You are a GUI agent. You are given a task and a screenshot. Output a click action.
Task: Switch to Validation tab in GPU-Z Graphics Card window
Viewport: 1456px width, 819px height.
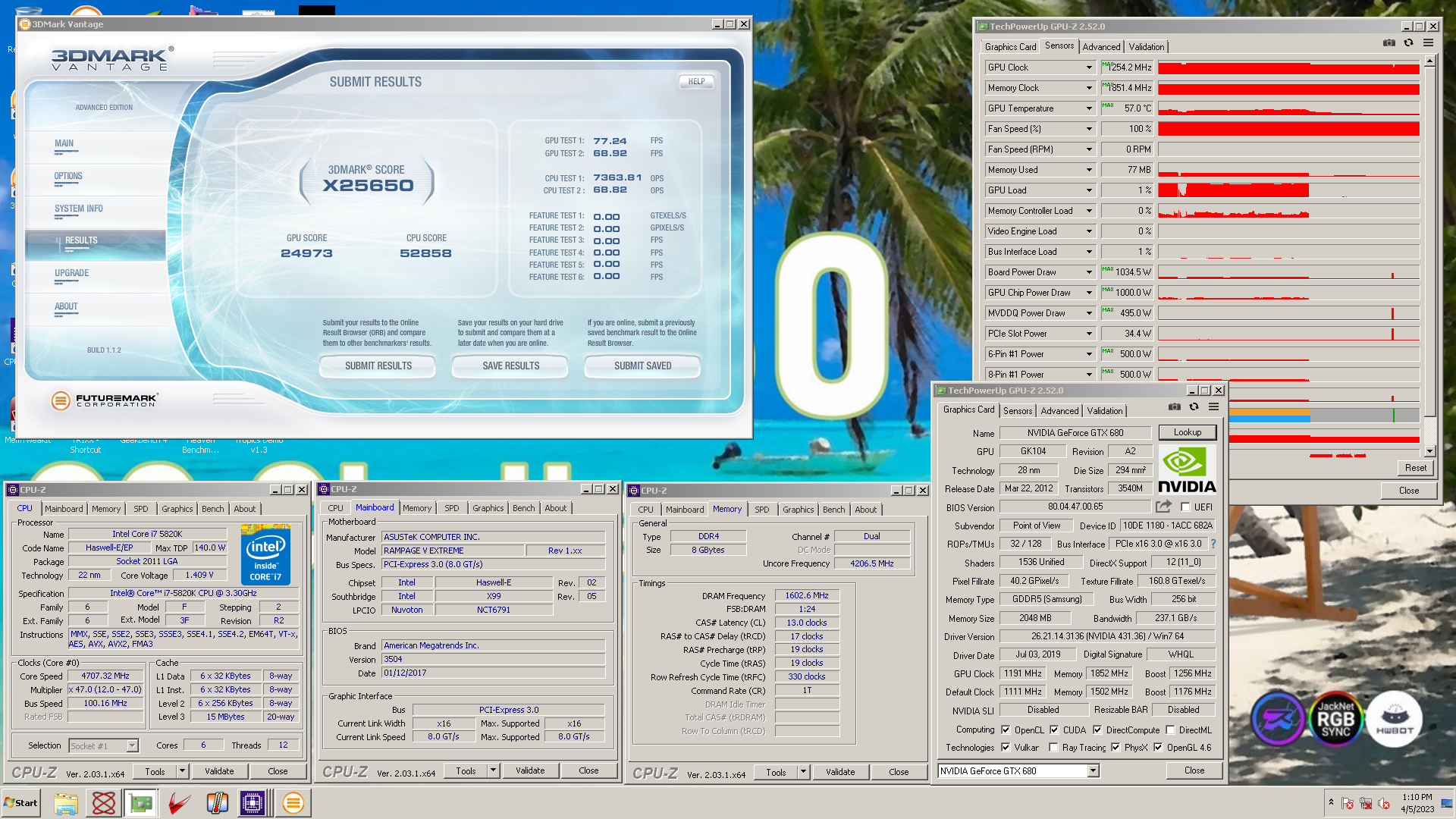(1104, 411)
